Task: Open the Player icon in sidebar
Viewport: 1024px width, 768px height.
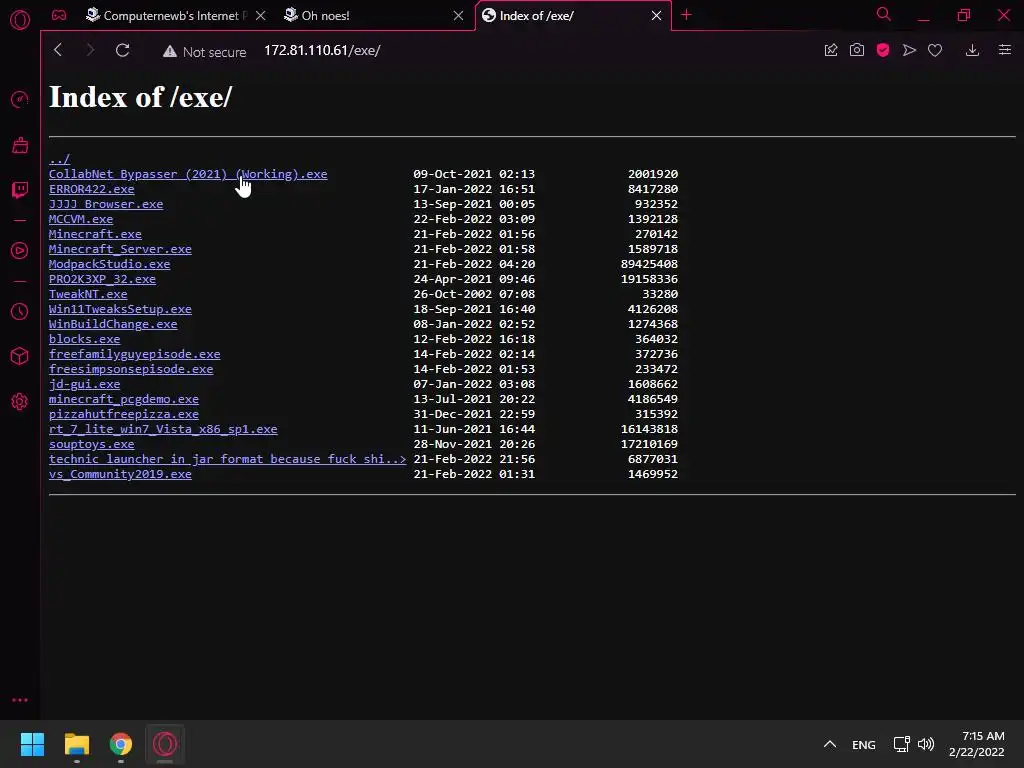Action: [20, 251]
